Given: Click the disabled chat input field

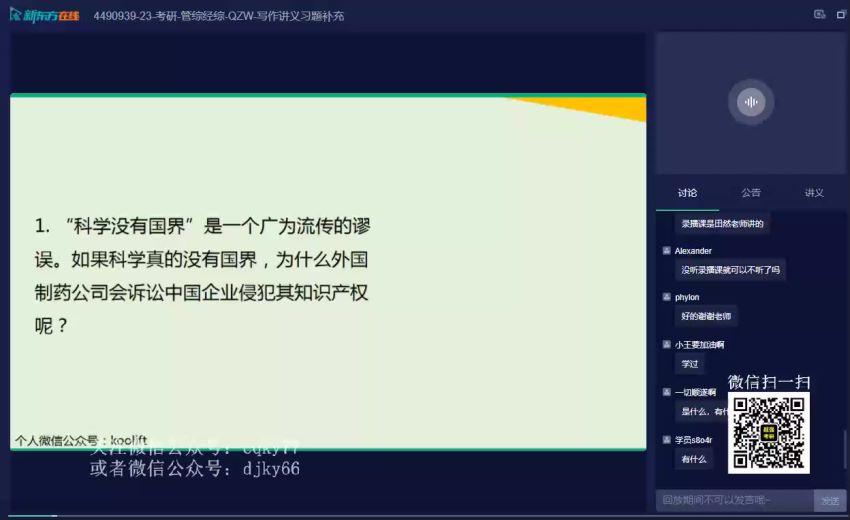Looking at the screenshot, I should pos(735,500).
